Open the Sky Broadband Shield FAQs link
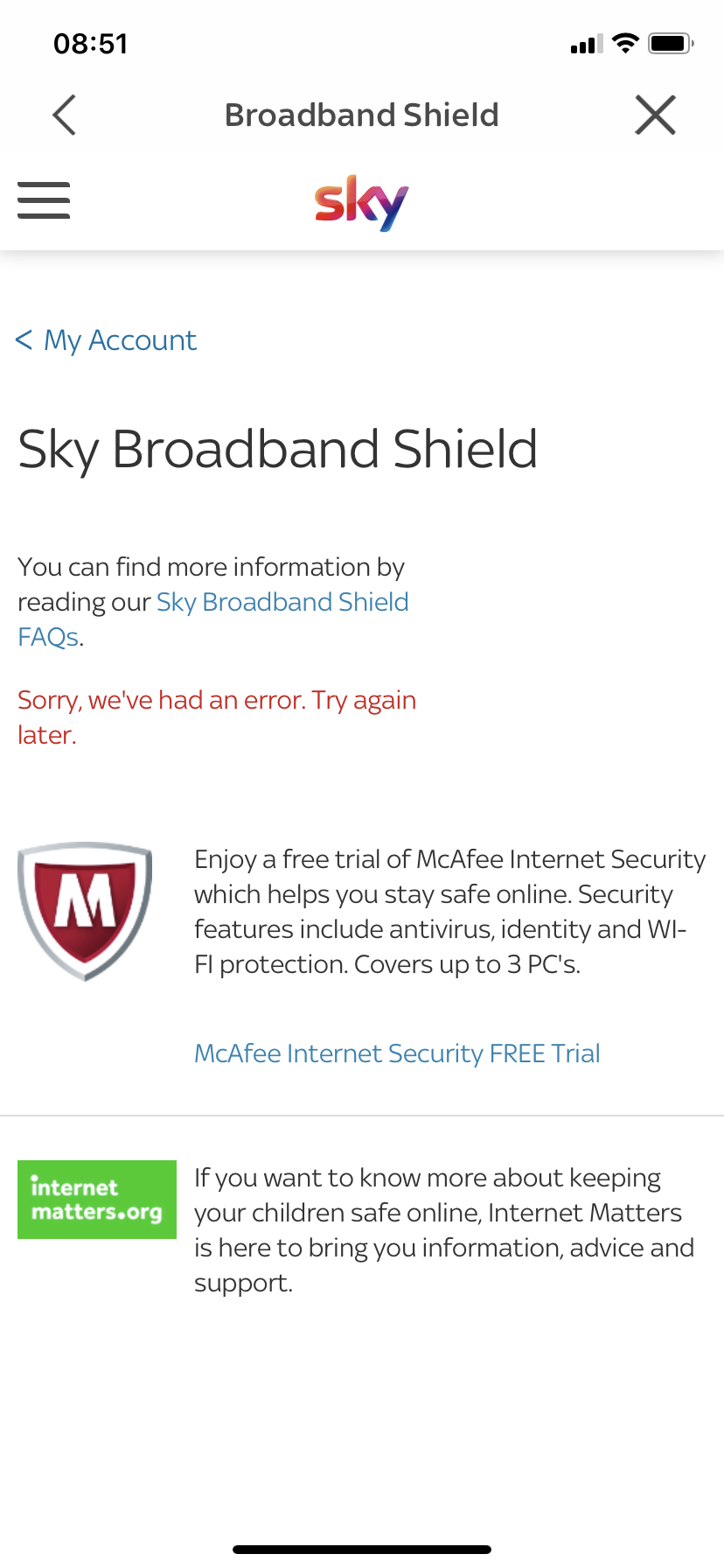 click(282, 603)
